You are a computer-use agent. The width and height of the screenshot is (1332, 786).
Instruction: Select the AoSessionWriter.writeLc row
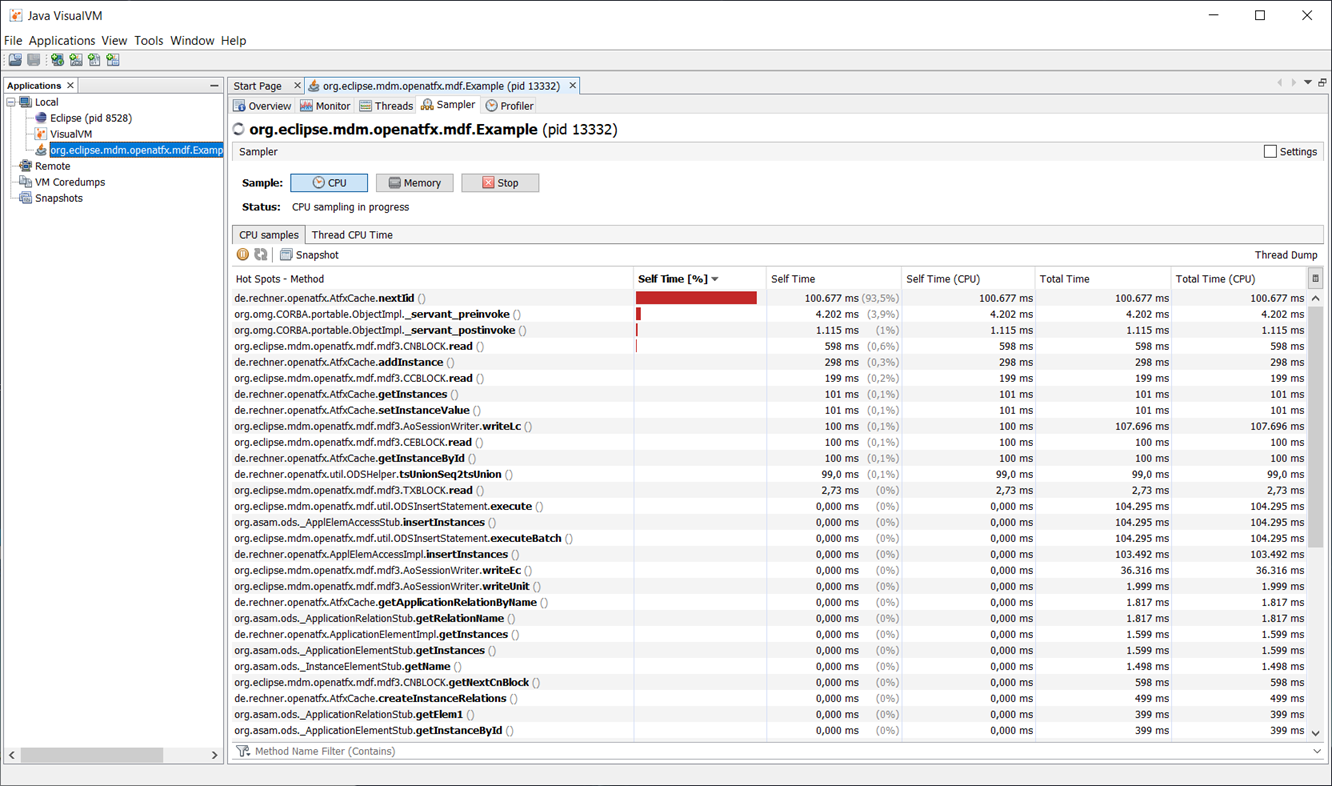tap(769, 426)
